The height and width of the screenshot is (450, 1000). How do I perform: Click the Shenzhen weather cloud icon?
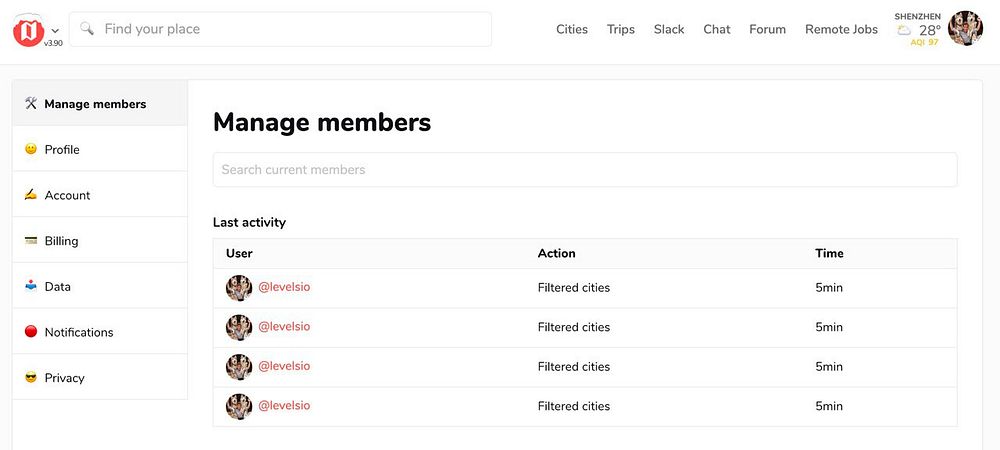click(904, 31)
